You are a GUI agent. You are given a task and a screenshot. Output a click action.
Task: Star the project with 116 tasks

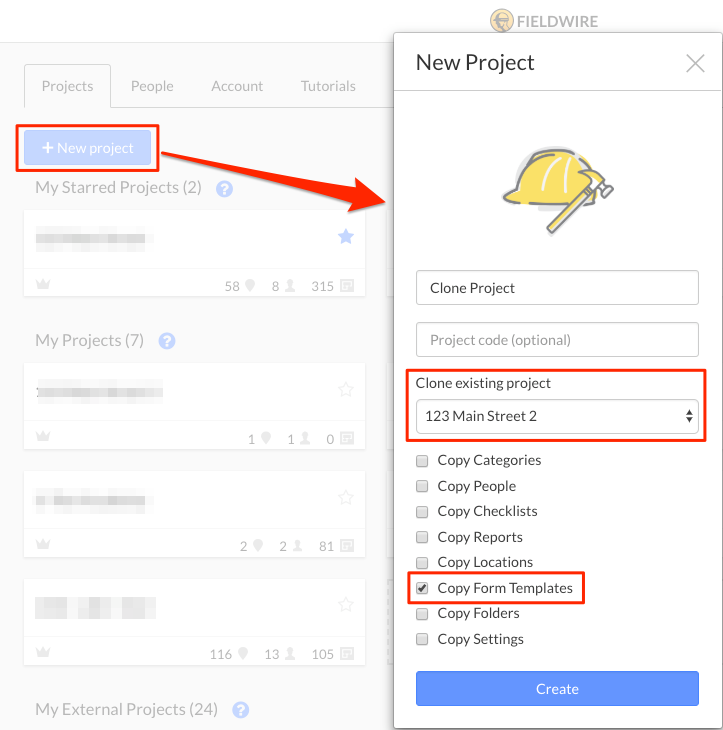(x=345, y=604)
